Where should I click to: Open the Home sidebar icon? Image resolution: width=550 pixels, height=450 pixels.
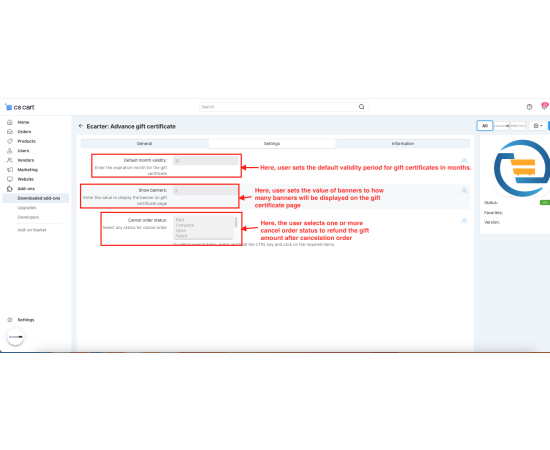click(10, 122)
